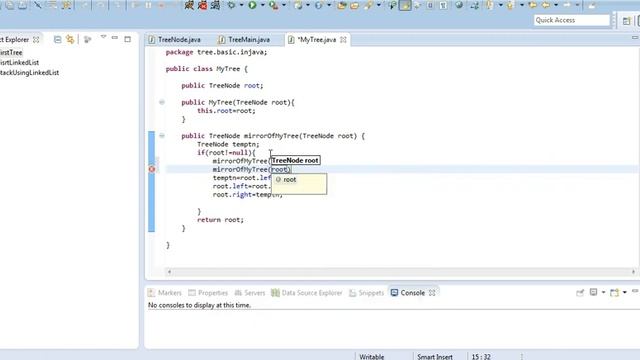Click the green Run button in toolbar

253,5
